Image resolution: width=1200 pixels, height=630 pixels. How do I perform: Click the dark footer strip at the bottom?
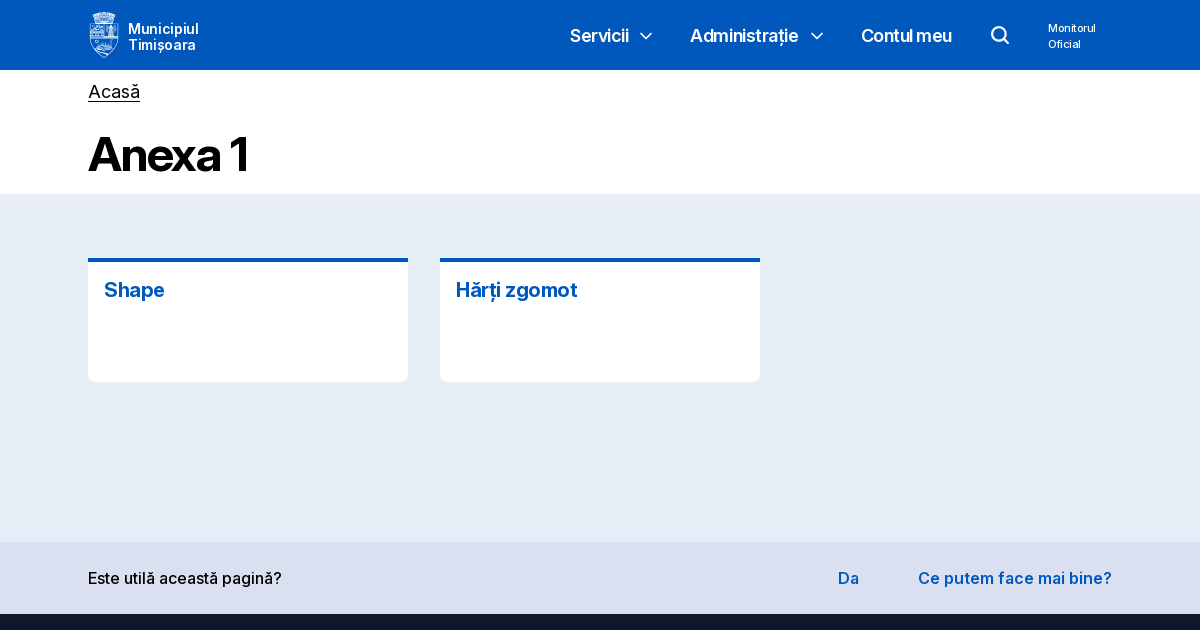[x=600, y=622]
